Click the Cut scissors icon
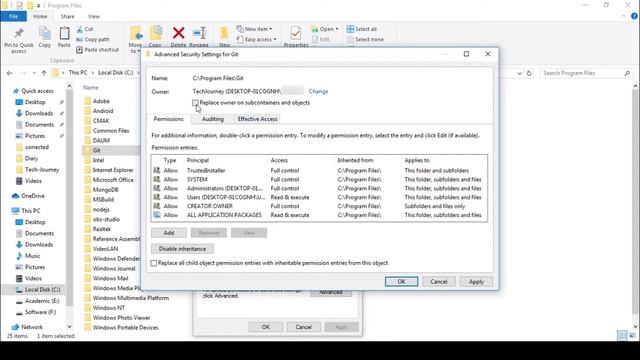The height and width of the screenshot is (360, 640). (x=80, y=29)
